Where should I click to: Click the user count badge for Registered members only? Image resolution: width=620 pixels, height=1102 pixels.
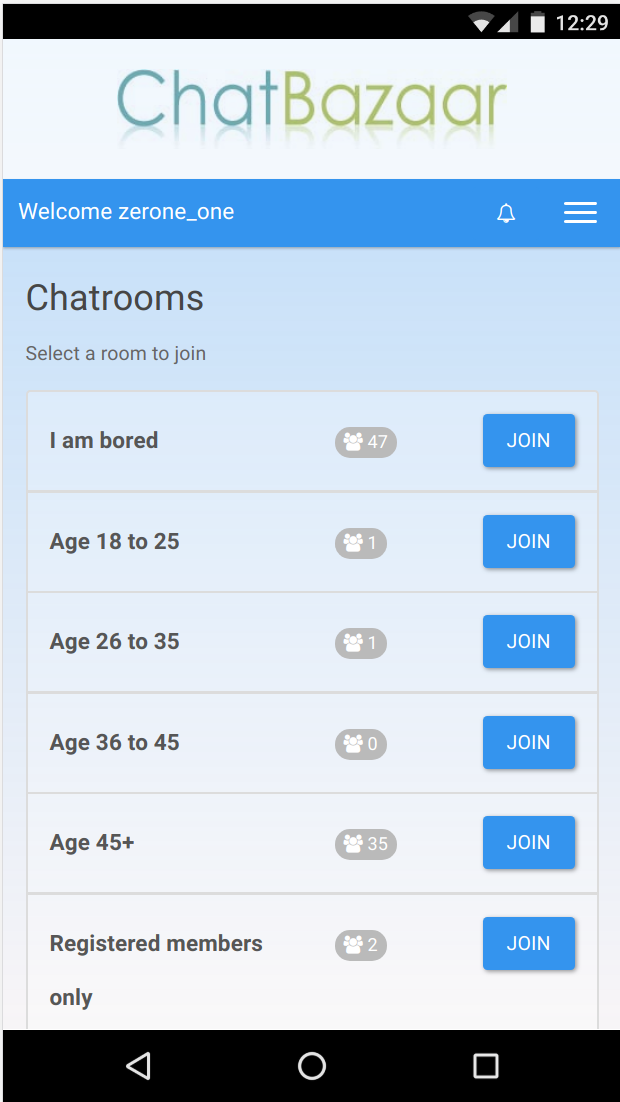point(361,945)
